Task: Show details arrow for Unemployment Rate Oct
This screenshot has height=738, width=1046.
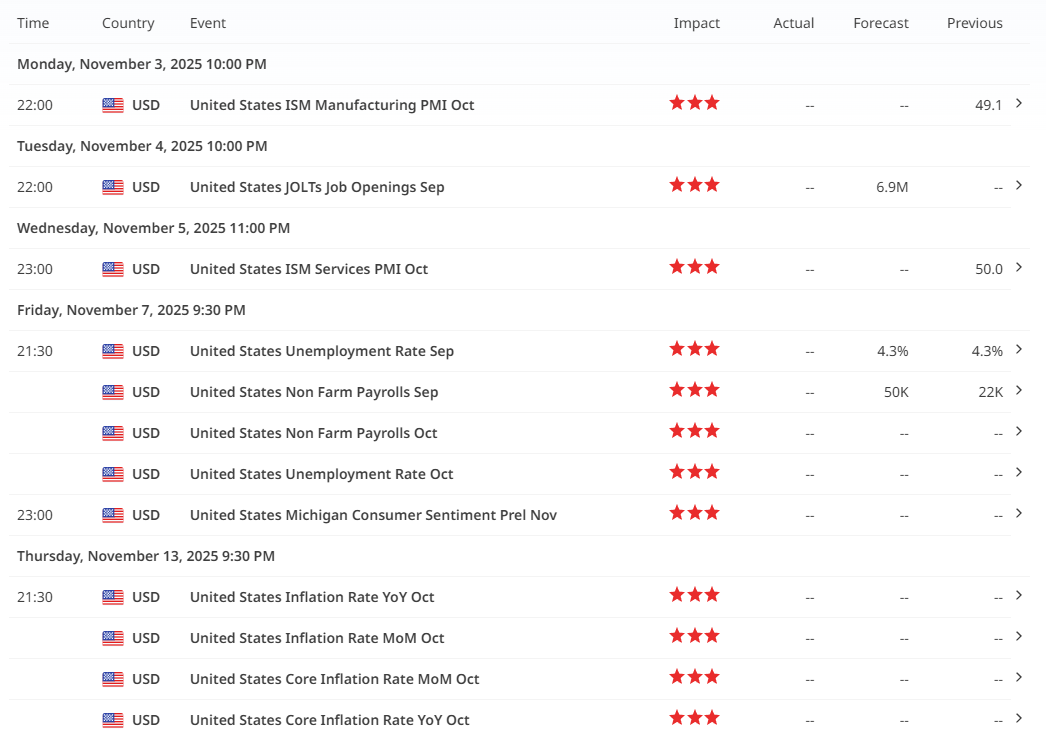Action: pyautogui.click(x=1018, y=472)
